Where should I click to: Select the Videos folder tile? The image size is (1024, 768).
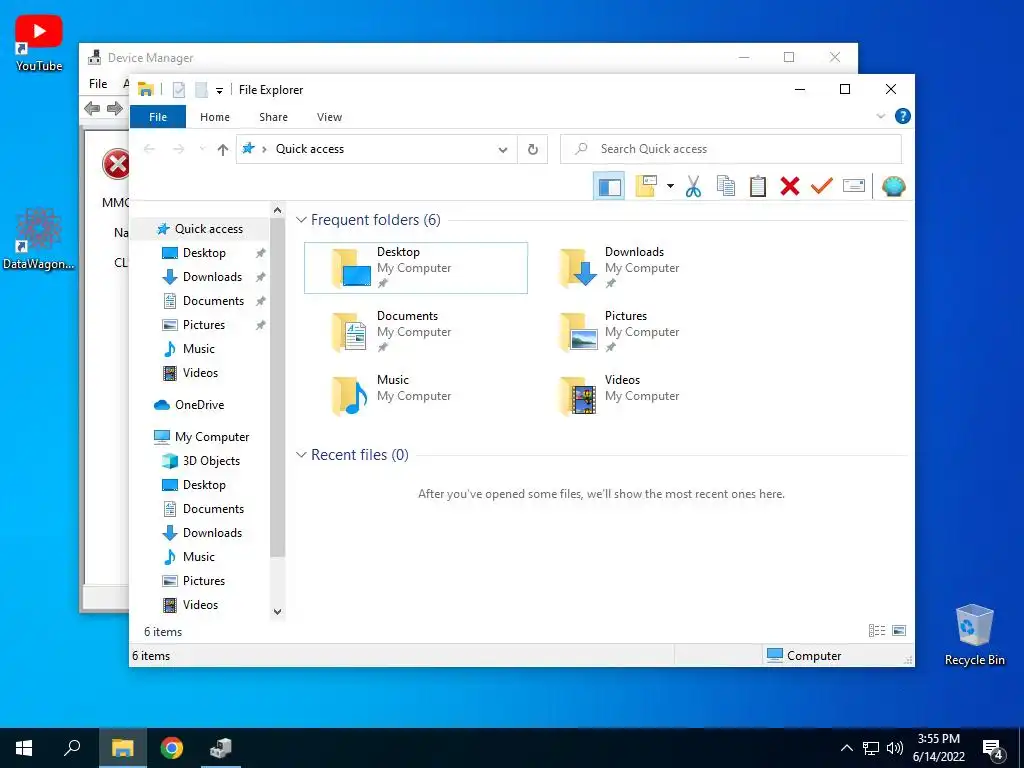point(643,396)
